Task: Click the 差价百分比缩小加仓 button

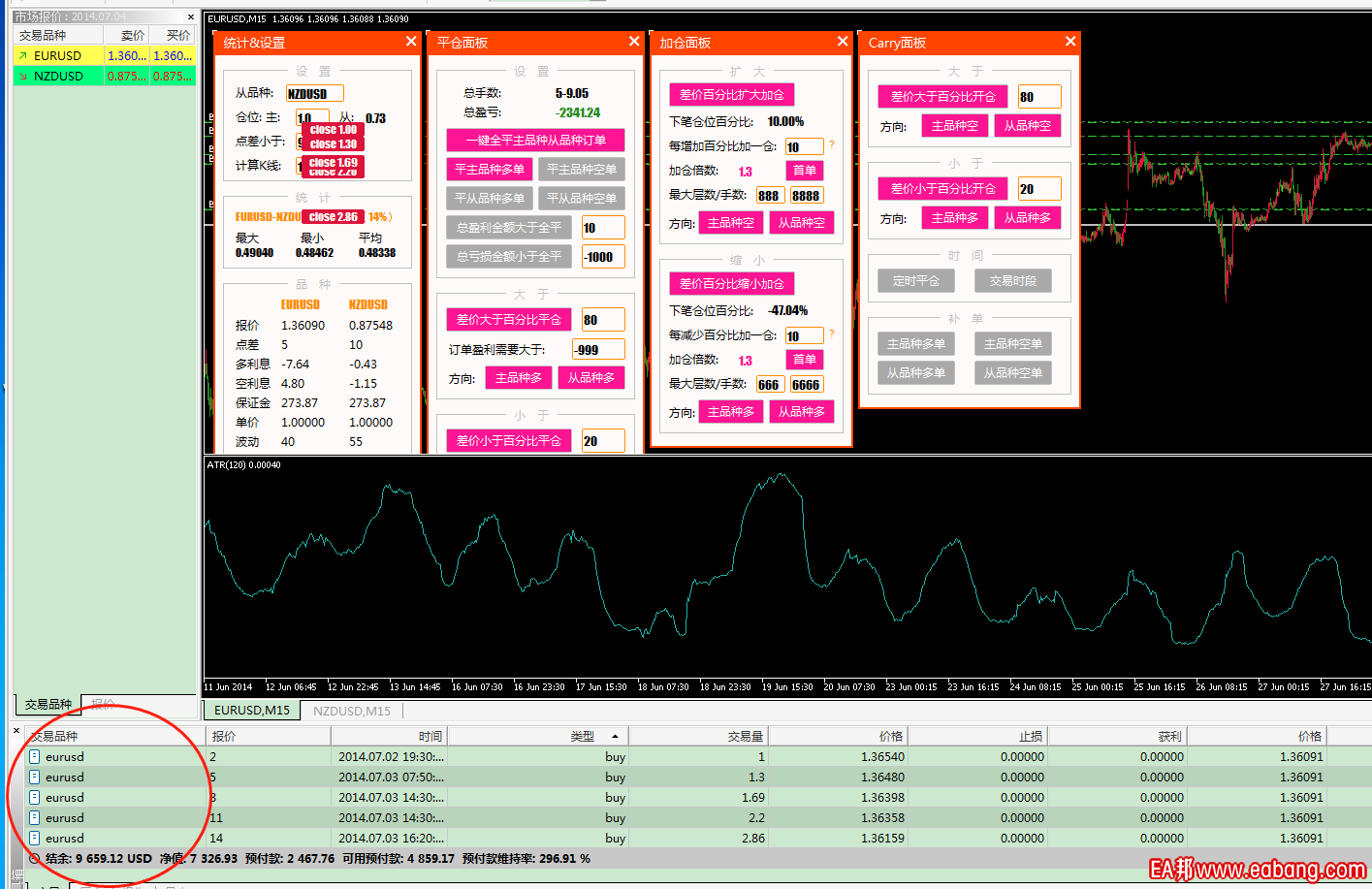Action: 732,284
